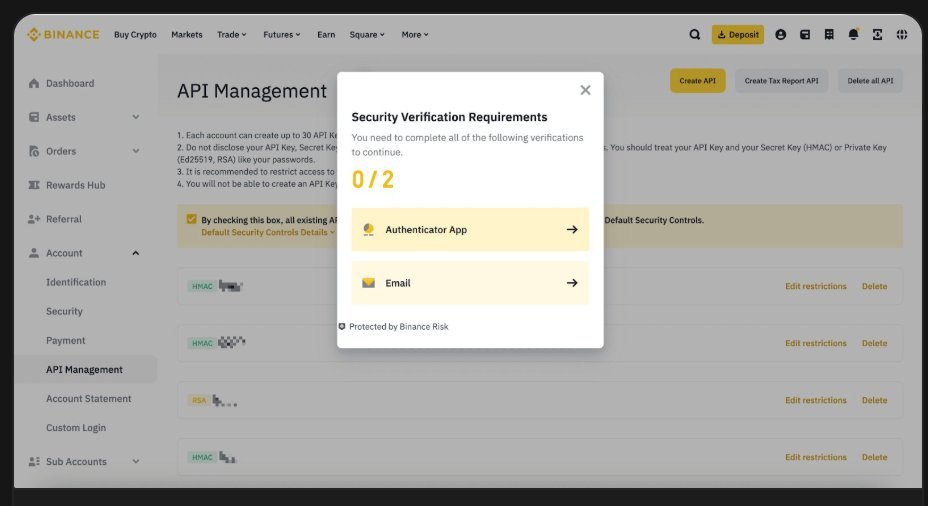The height and width of the screenshot is (506, 928).
Task: Open the wallet icon in the header
Action: point(805,34)
